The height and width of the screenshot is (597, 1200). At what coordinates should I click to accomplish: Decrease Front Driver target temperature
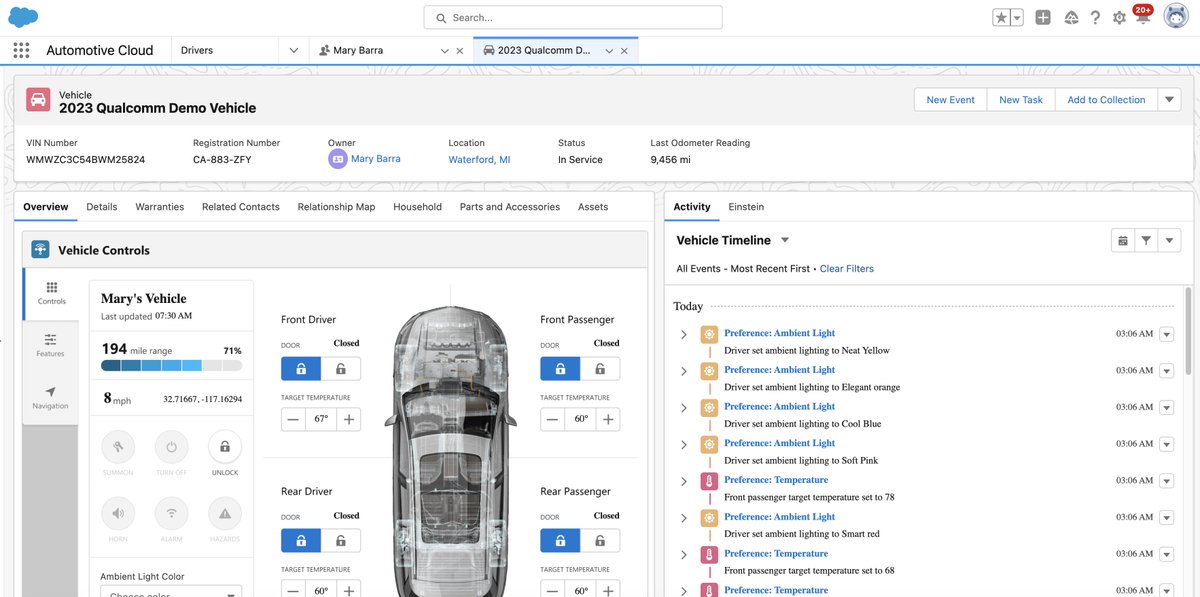coord(293,419)
